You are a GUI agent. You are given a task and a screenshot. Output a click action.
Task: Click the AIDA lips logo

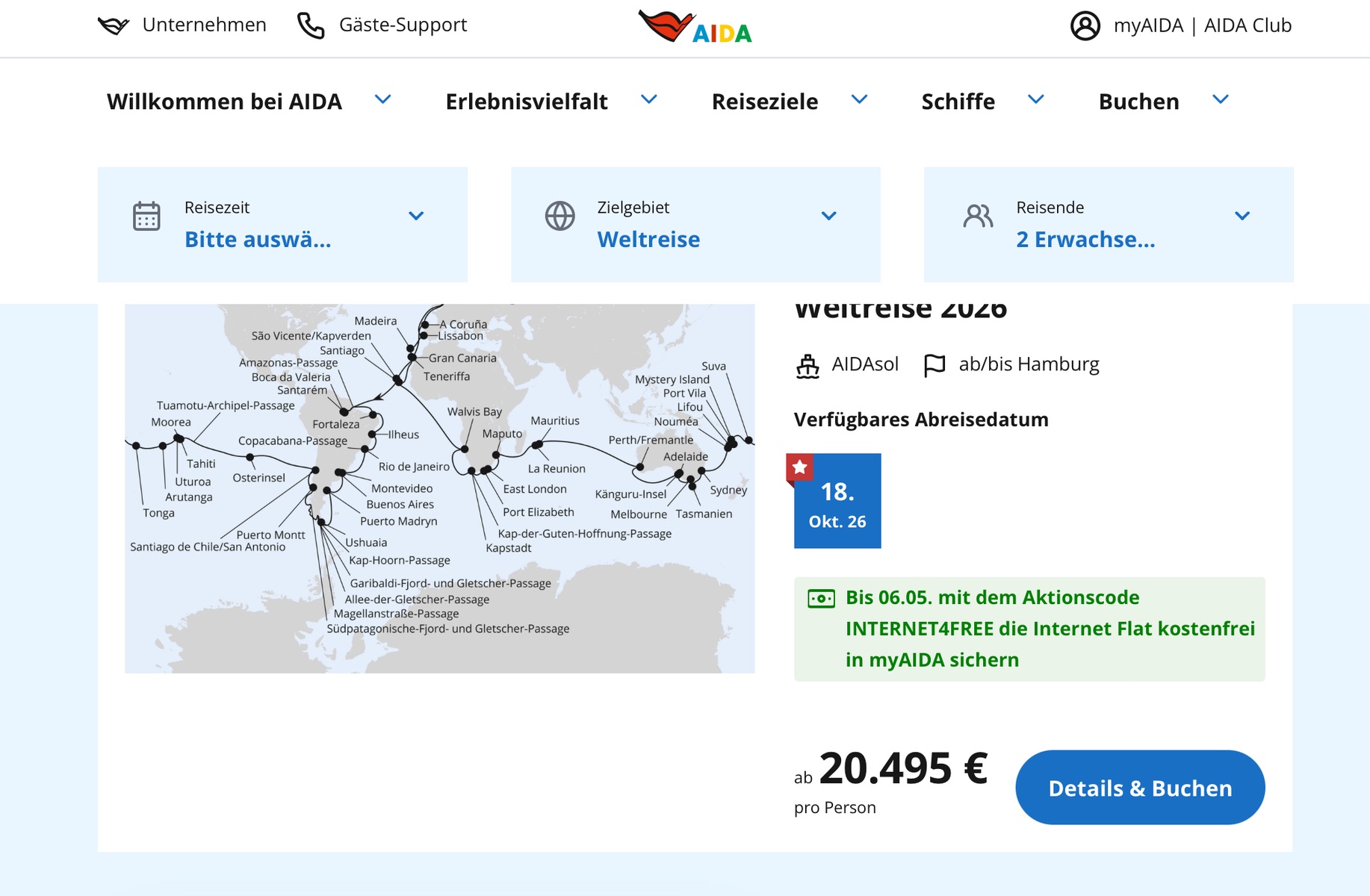point(695,27)
